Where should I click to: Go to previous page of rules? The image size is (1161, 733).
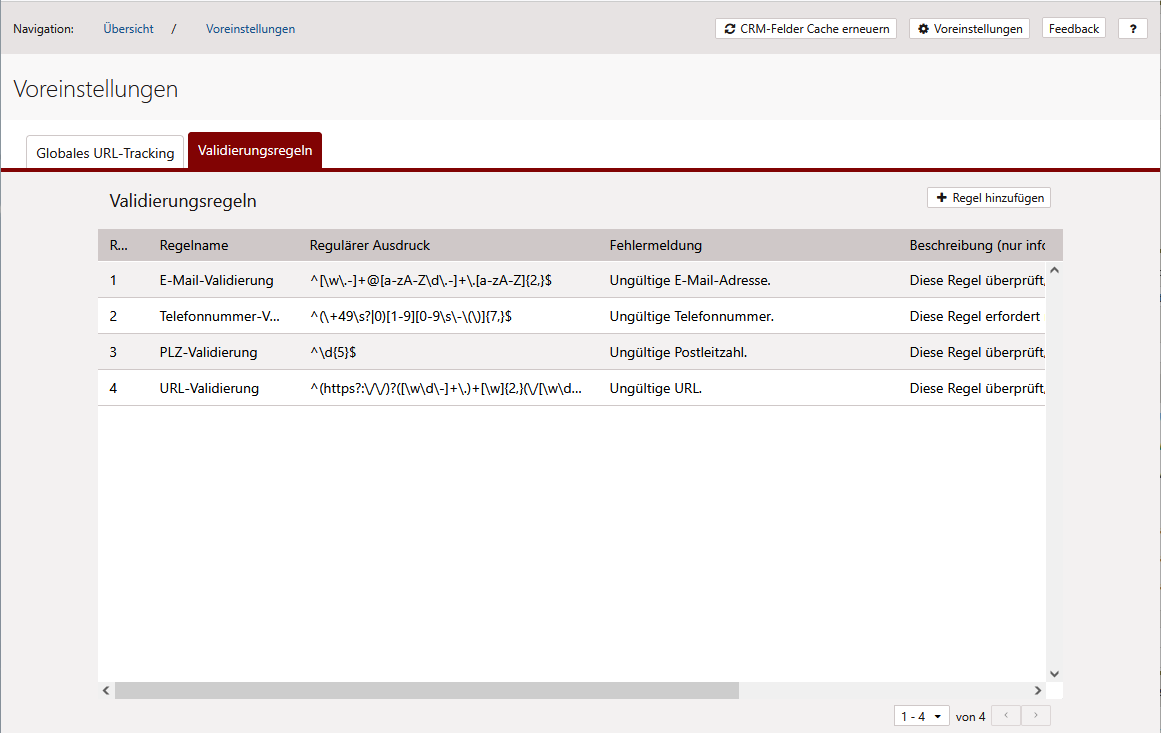click(x=1006, y=716)
